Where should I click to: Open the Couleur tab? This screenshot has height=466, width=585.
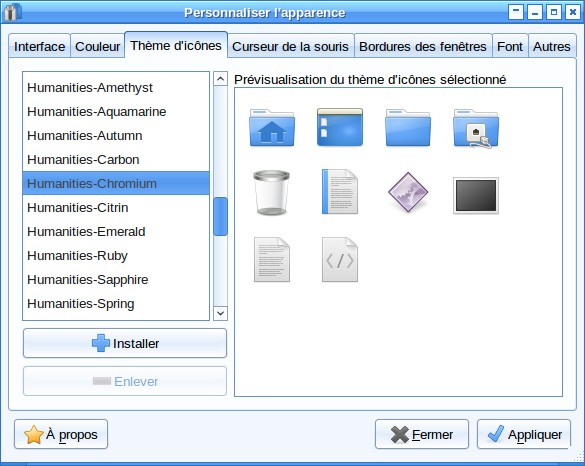97,46
